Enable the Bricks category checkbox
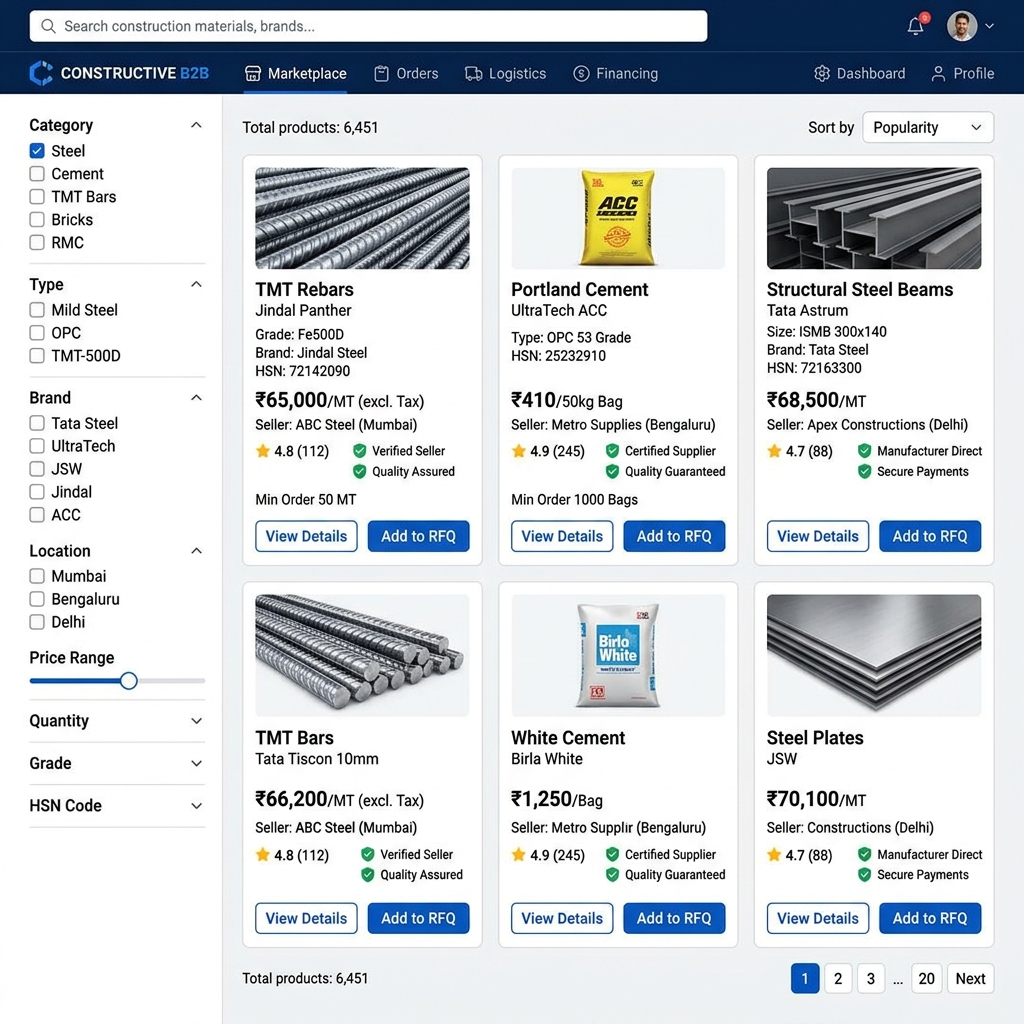This screenshot has width=1024, height=1024. point(37,219)
